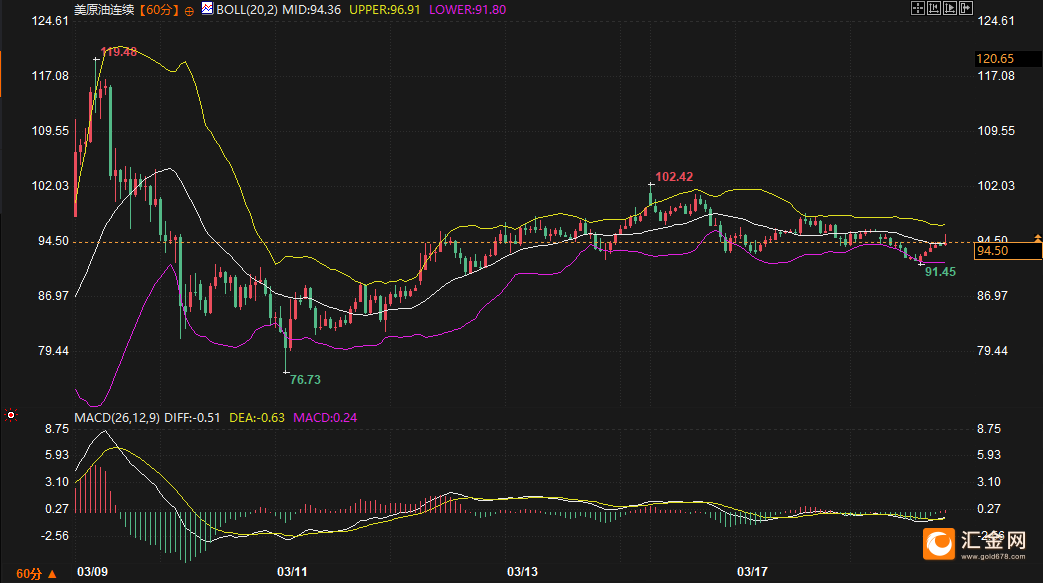Click the 03/13 date marker on time axis
The image size is (1043, 583).
click(522, 572)
